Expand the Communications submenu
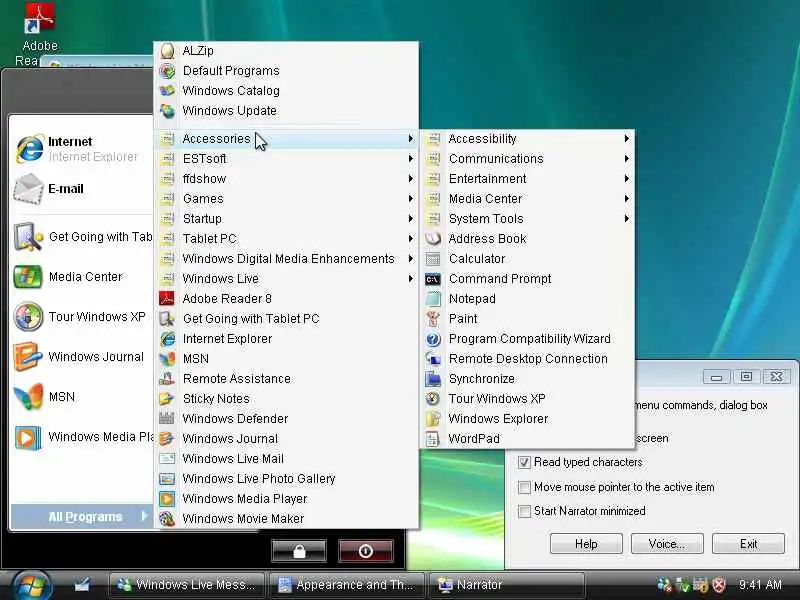 527,159
